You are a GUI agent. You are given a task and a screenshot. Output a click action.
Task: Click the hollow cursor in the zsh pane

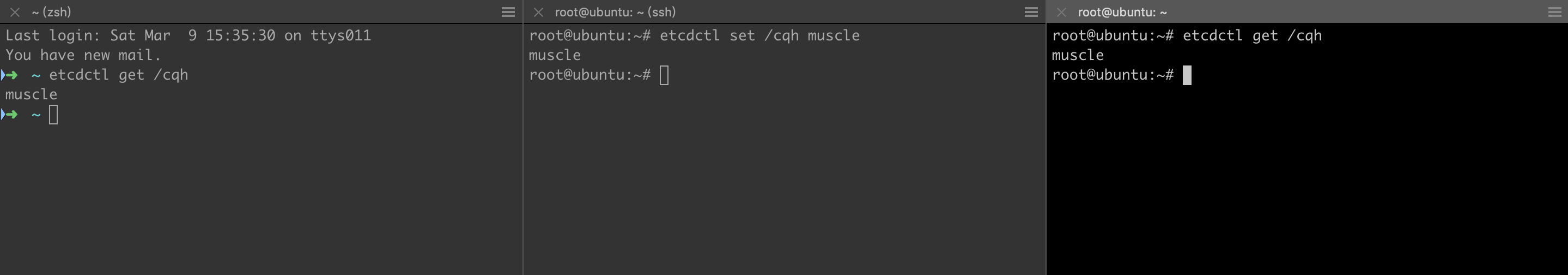tap(53, 115)
